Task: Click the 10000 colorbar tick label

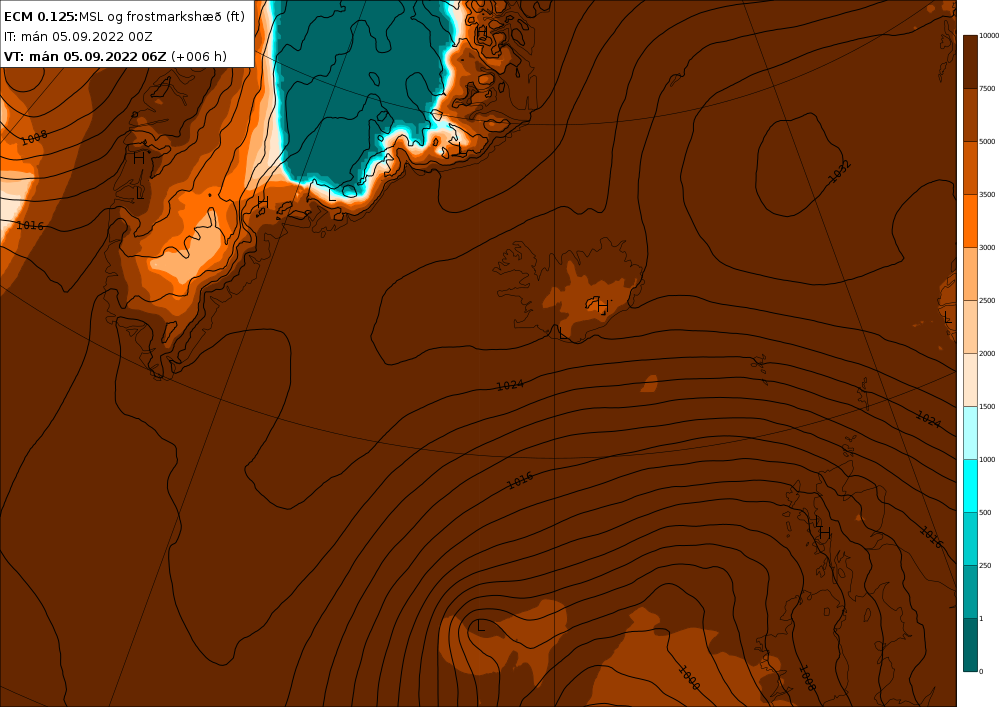Action: (x=989, y=36)
